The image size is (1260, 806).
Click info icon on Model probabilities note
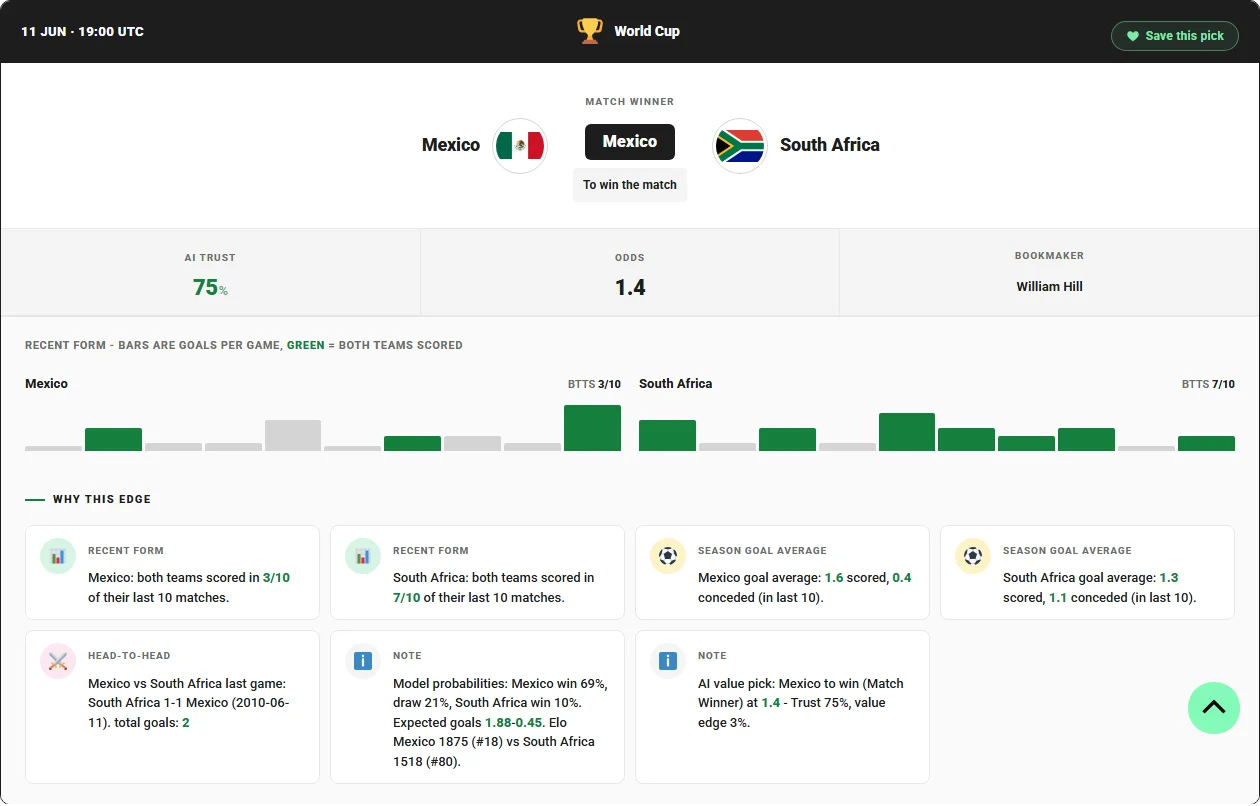click(x=363, y=661)
